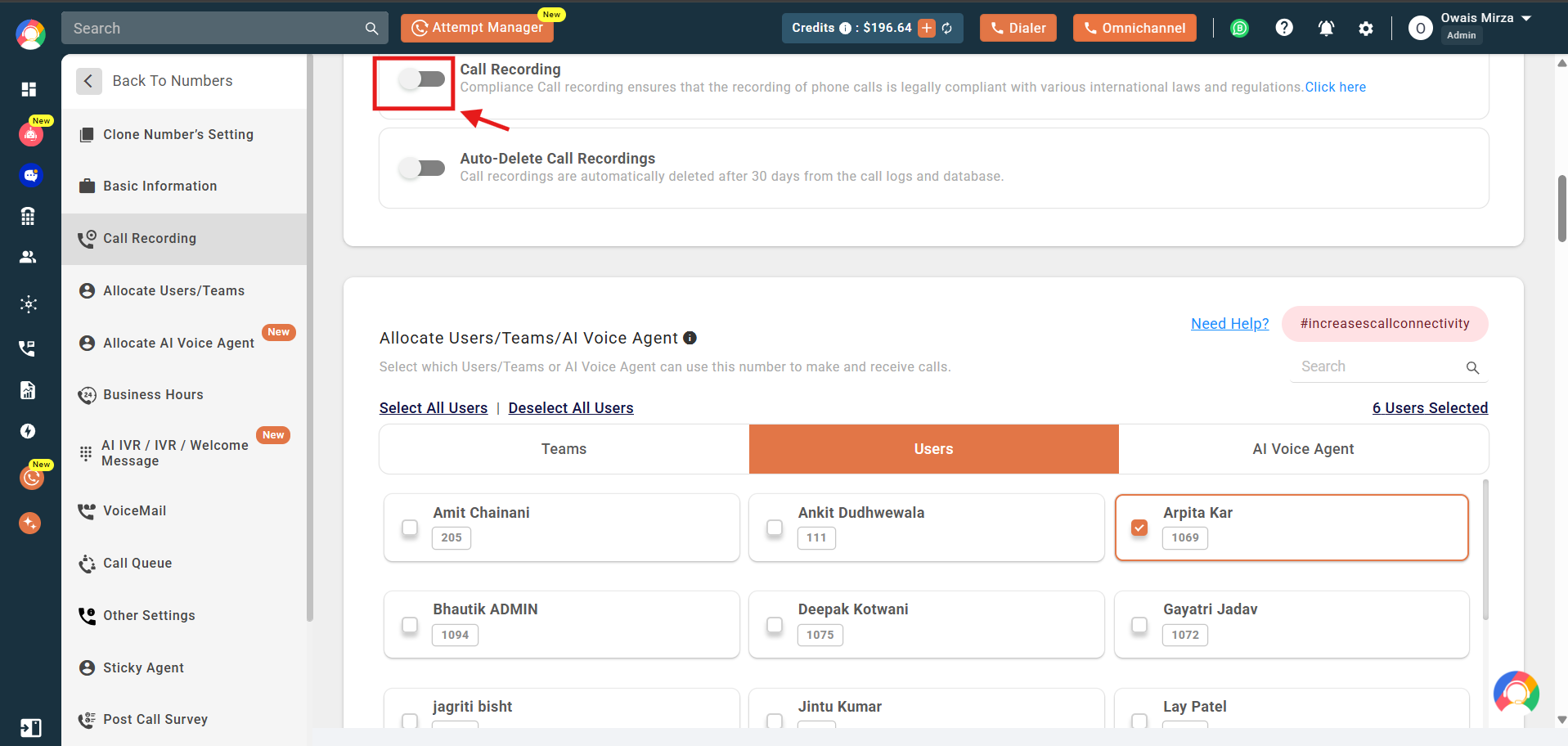Open the orange sparkle AI icon in left rail

30,523
